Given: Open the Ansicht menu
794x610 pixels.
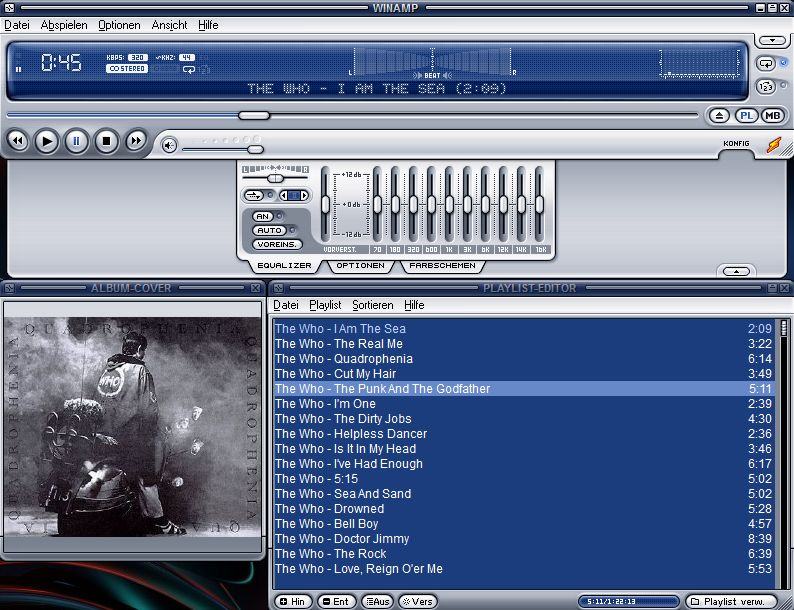Looking at the screenshot, I should pos(169,25).
